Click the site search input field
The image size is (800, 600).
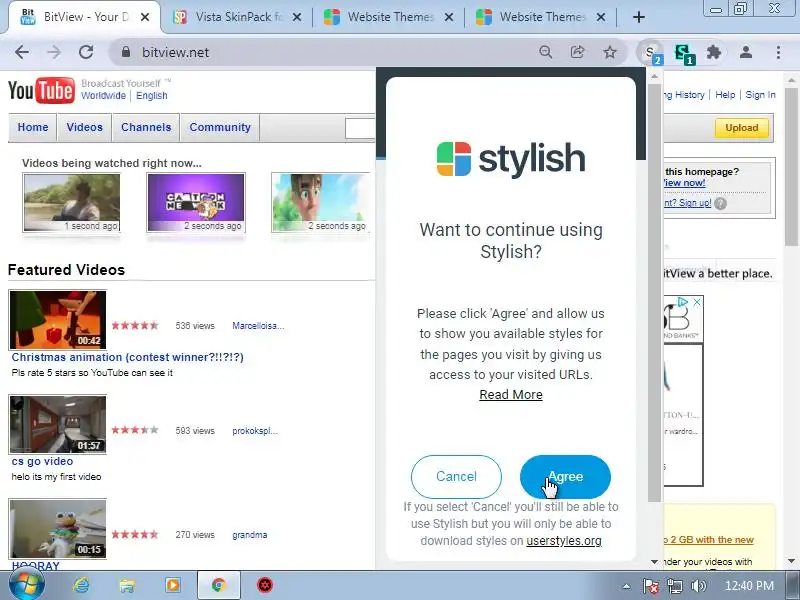[361, 128]
